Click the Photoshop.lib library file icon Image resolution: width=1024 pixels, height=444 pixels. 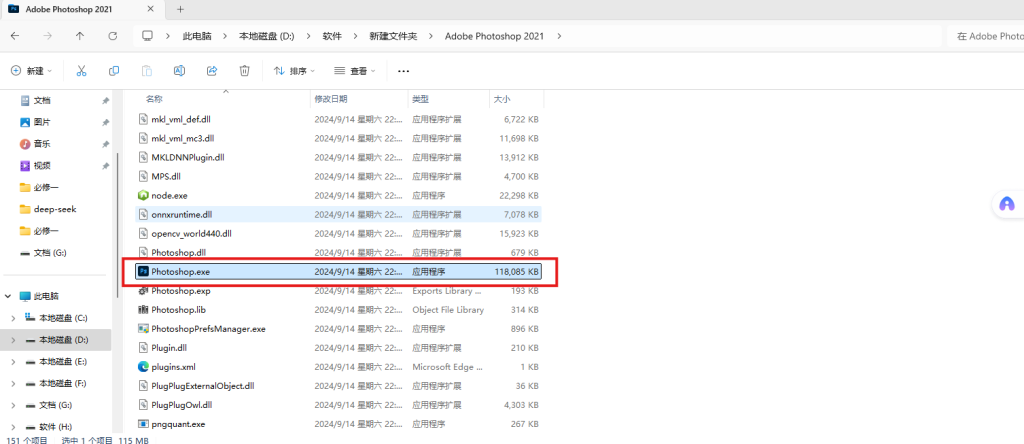point(144,309)
